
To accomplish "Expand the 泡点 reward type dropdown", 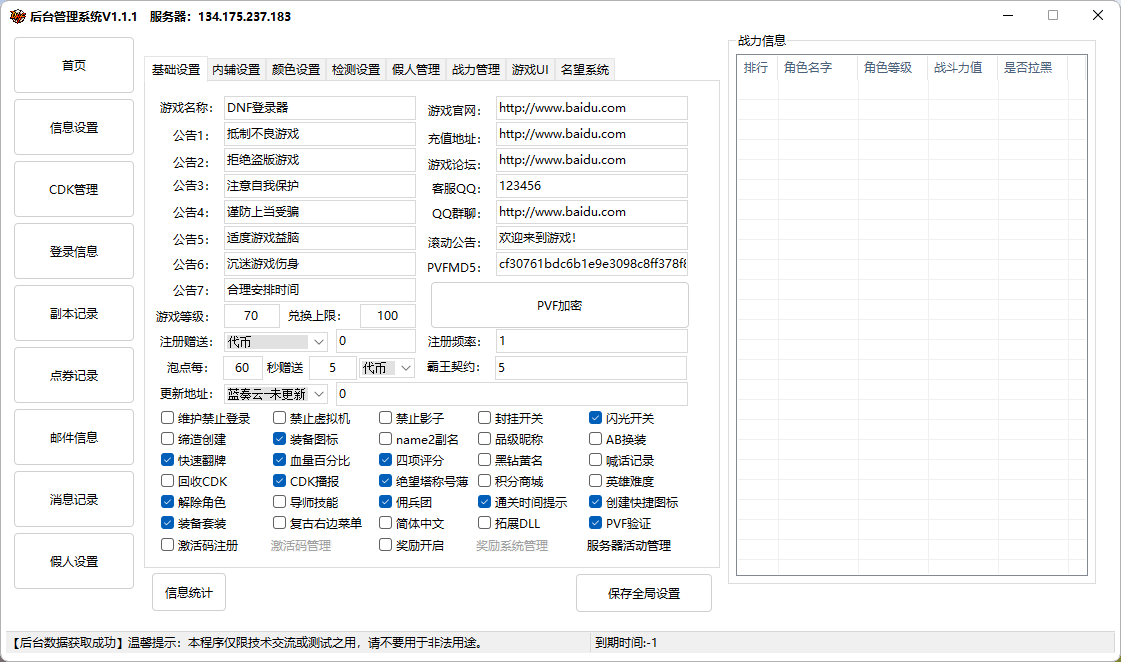I will click(406, 368).
